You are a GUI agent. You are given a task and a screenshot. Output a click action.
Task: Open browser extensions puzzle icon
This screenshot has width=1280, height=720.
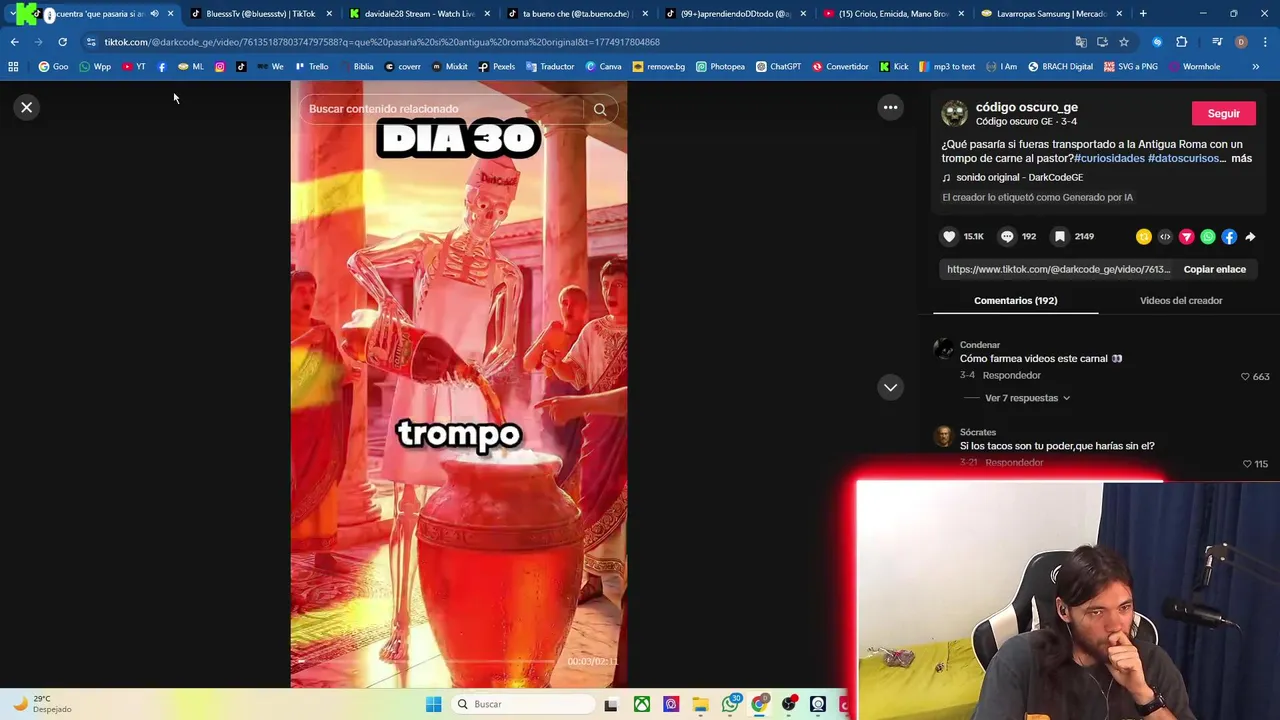(1181, 42)
